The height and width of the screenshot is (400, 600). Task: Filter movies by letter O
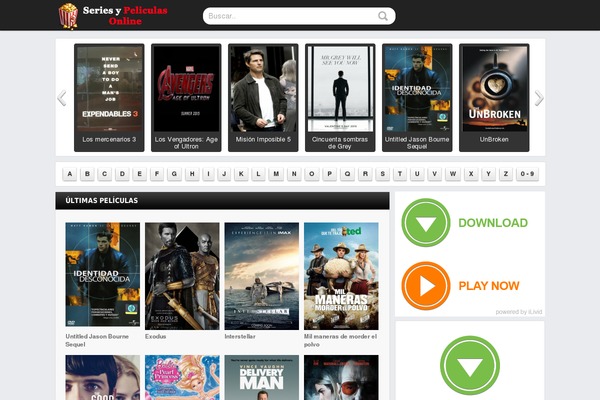[x=311, y=174]
